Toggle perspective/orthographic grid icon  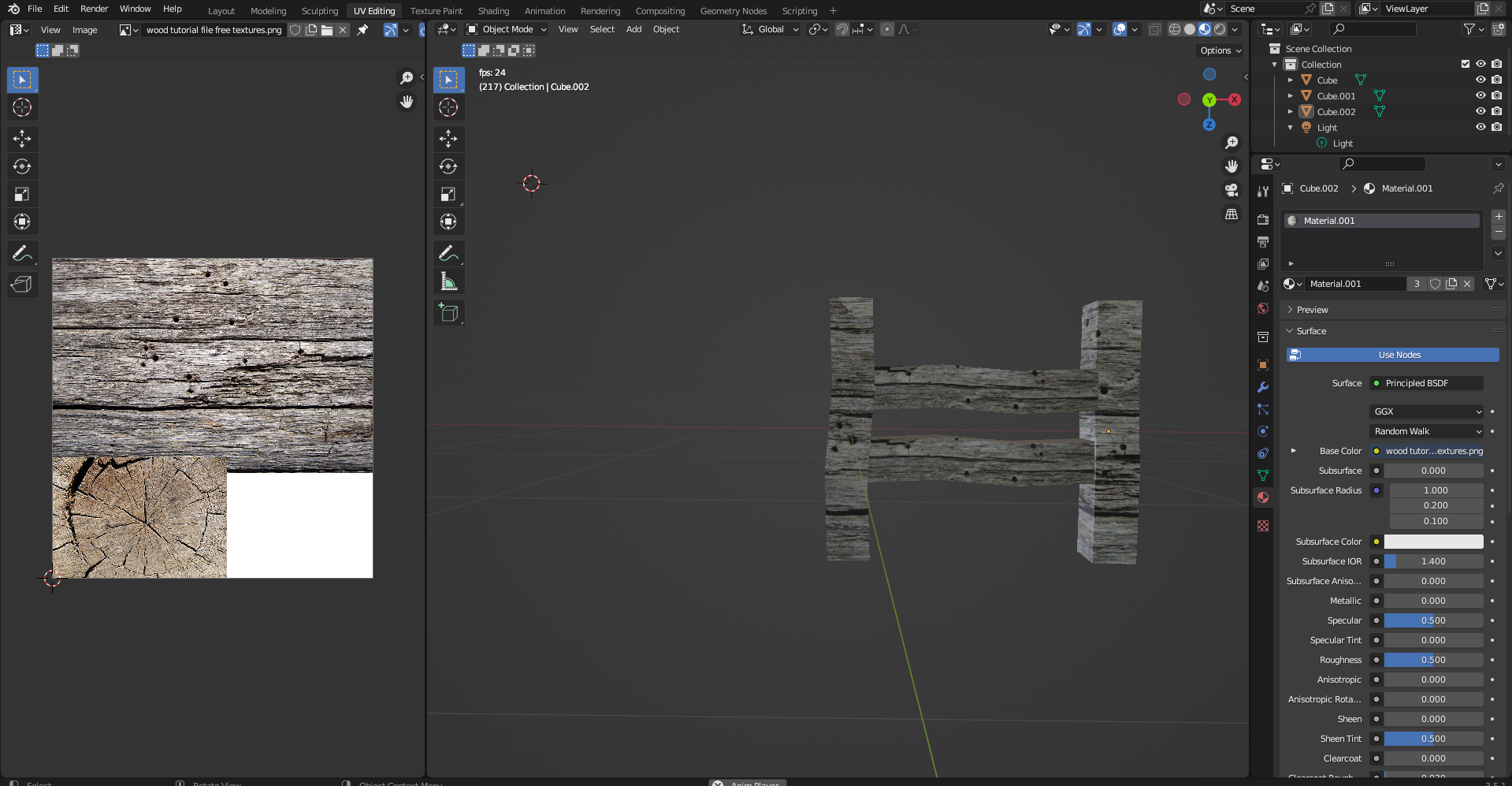[x=1231, y=214]
